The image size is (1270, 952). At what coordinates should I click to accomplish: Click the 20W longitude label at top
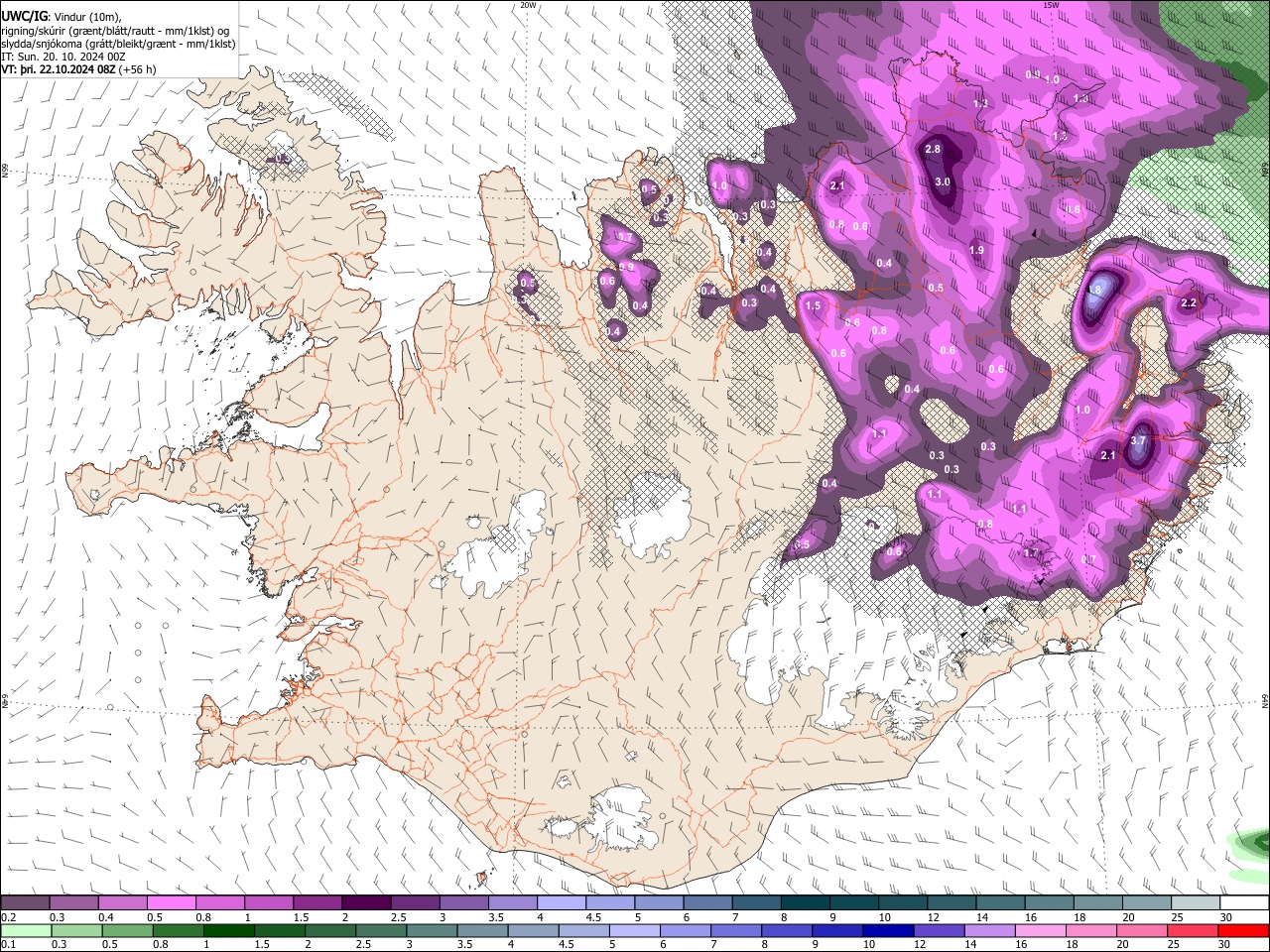528,5
